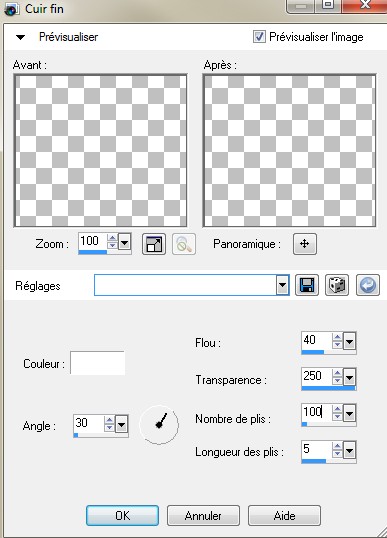Open the Transparence slider dropdown arrow
The height and width of the screenshot is (538, 387).
tap(350, 378)
